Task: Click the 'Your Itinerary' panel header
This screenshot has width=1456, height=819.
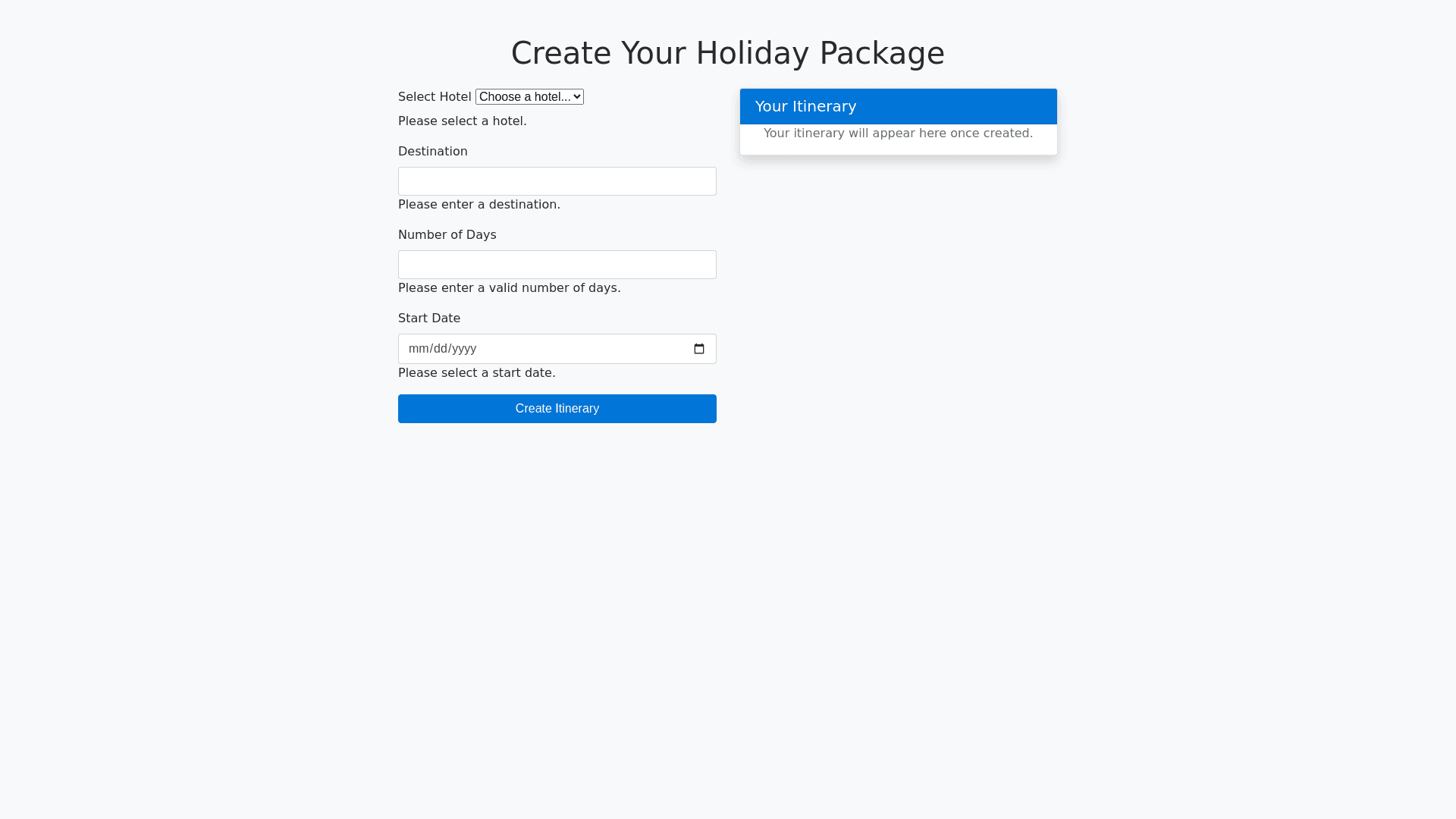Action: pyautogui.click(x=898, y=106)
